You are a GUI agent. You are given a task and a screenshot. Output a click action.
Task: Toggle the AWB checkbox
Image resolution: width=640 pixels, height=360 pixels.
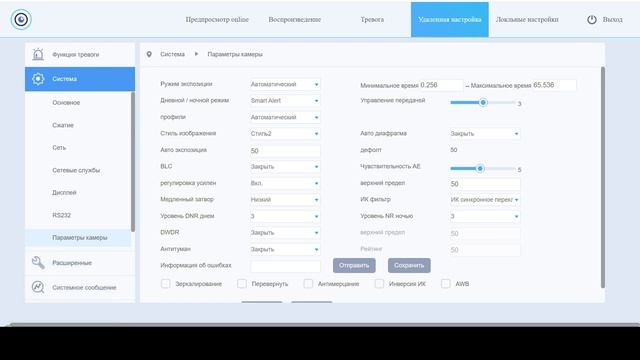click(x=446, y=284)
